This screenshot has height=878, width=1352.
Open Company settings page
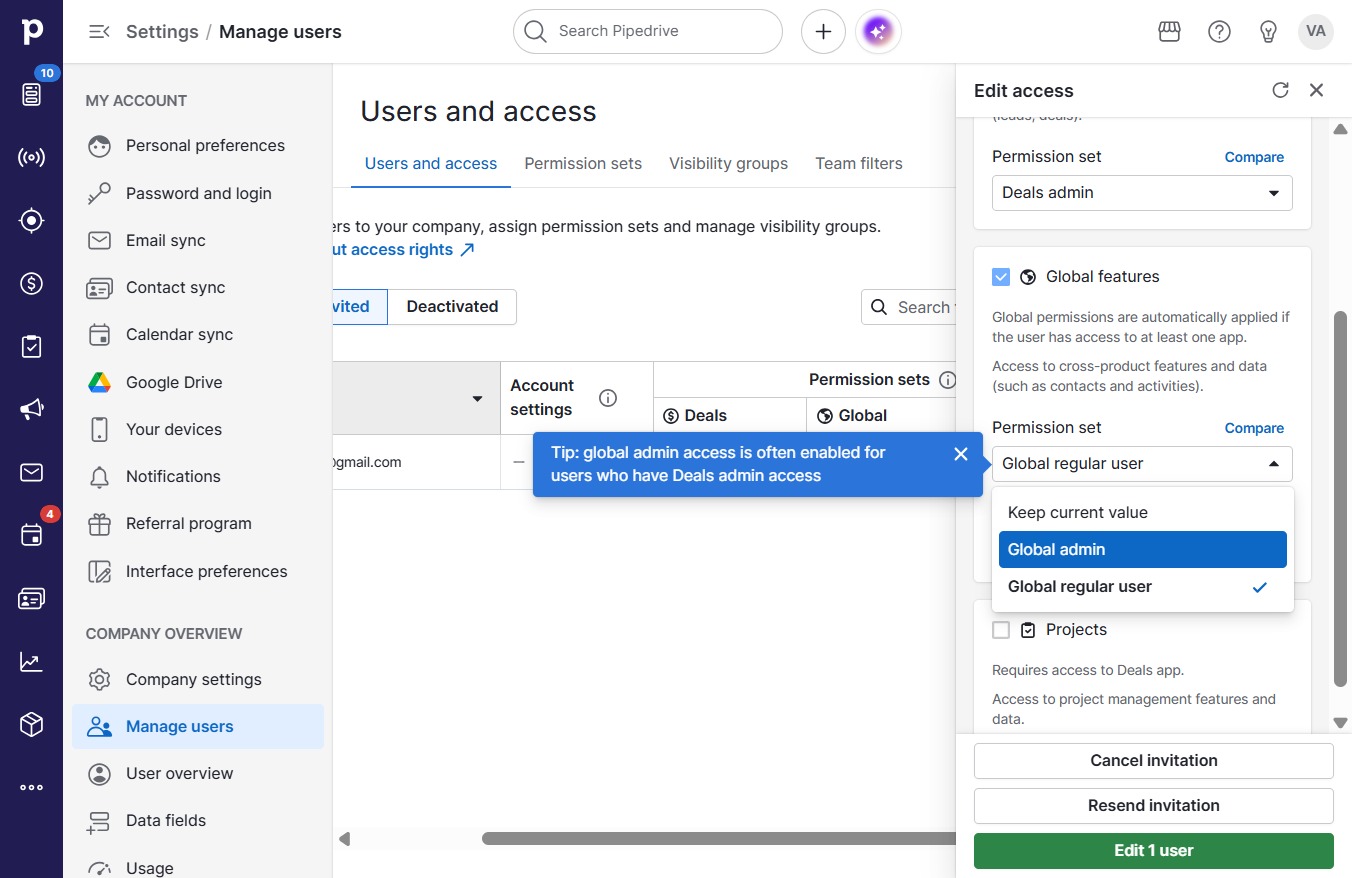tap(198, 680)
